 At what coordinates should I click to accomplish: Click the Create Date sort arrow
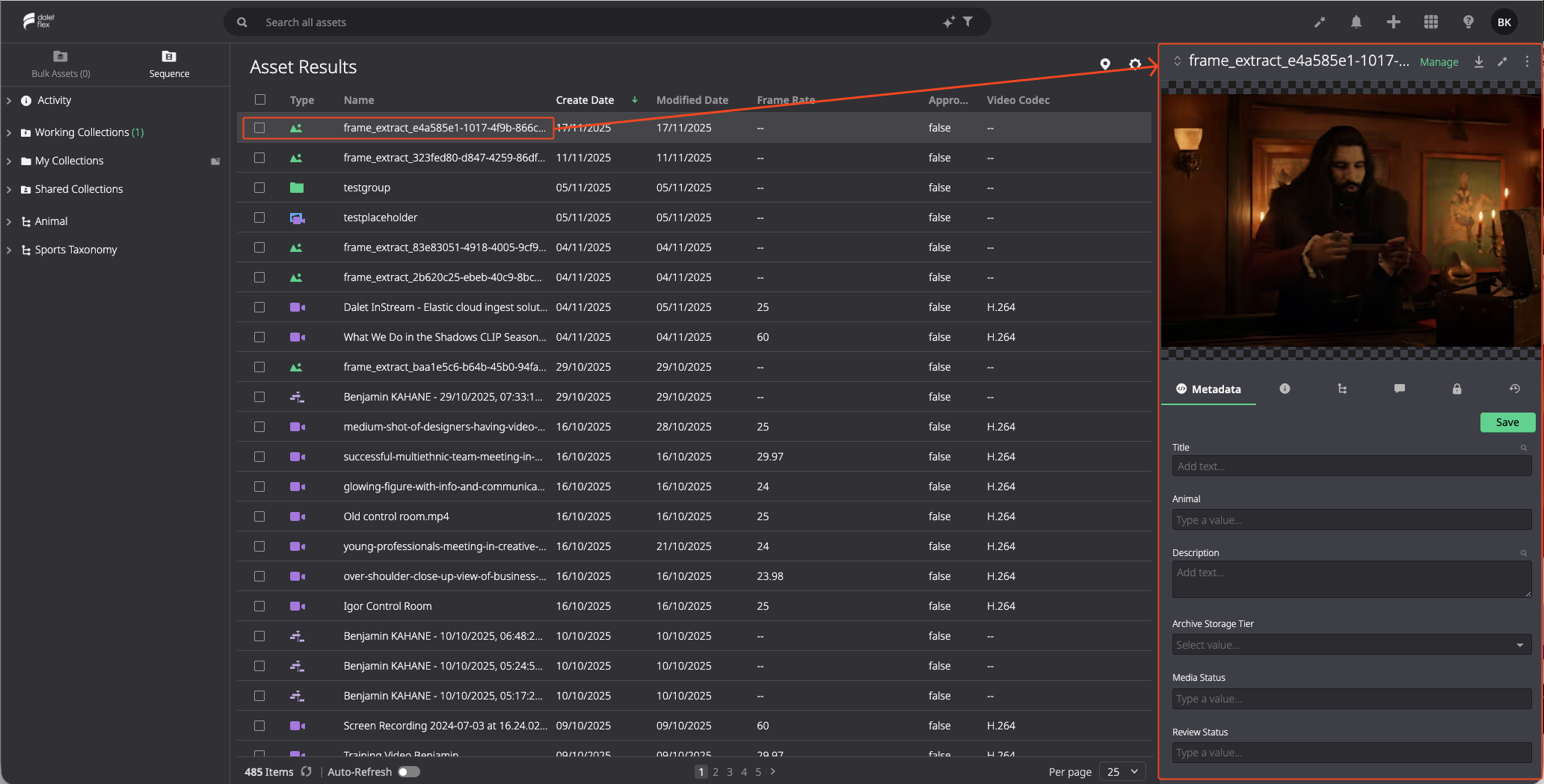coord(635,99)
